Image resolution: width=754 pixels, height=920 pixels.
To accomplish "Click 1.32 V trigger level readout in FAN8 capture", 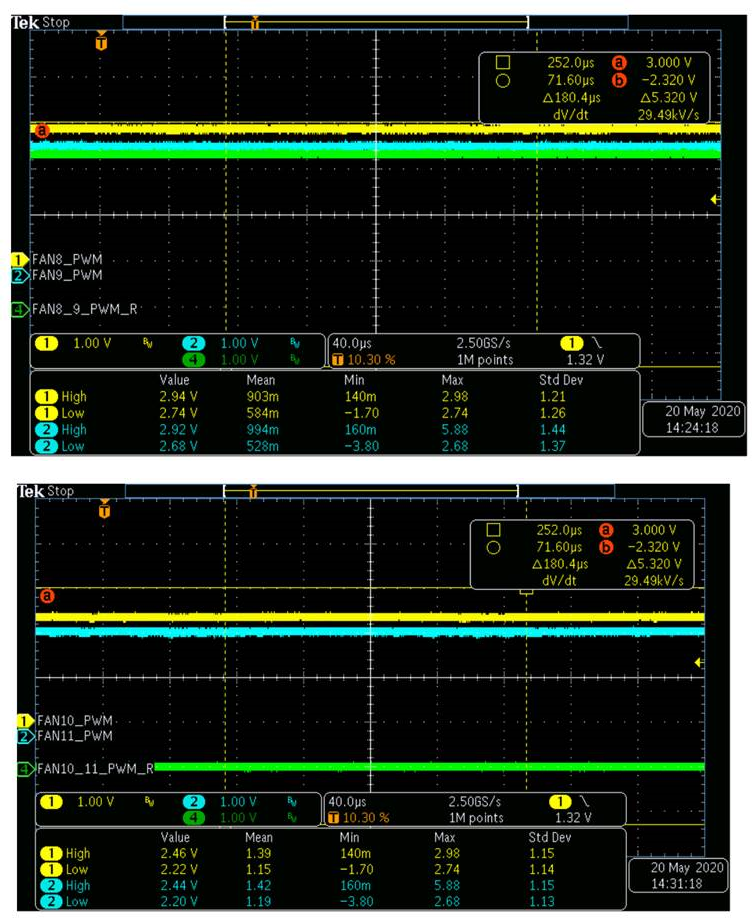I will click(585, 360).
